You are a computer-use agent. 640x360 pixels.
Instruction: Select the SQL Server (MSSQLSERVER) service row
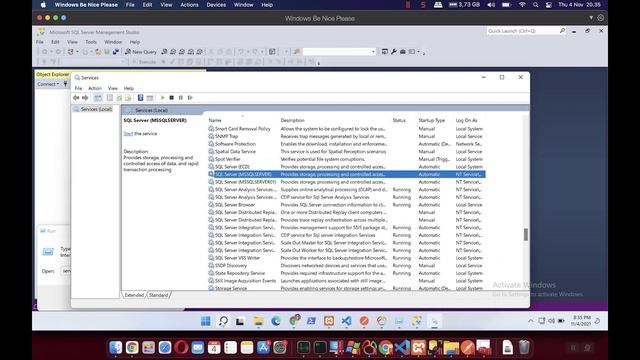click(x=346, y=174)
